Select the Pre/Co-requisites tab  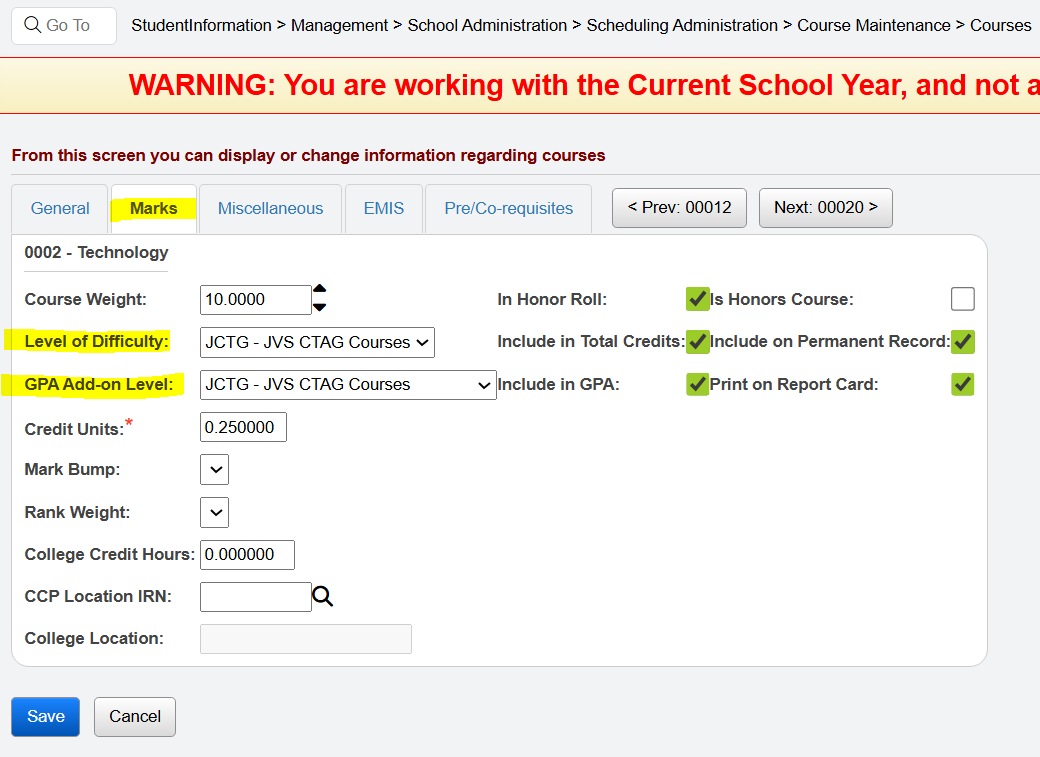(x=508, y=208)
